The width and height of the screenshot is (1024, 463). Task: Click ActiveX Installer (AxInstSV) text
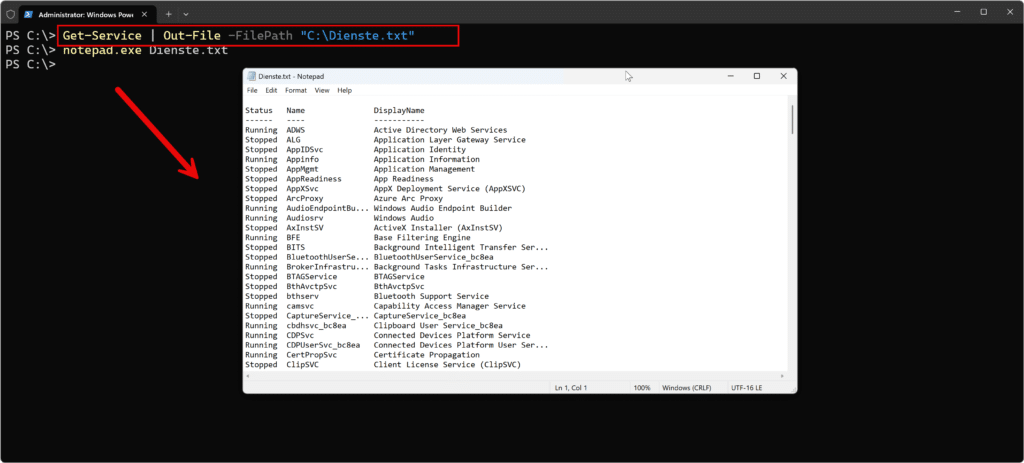438,228
